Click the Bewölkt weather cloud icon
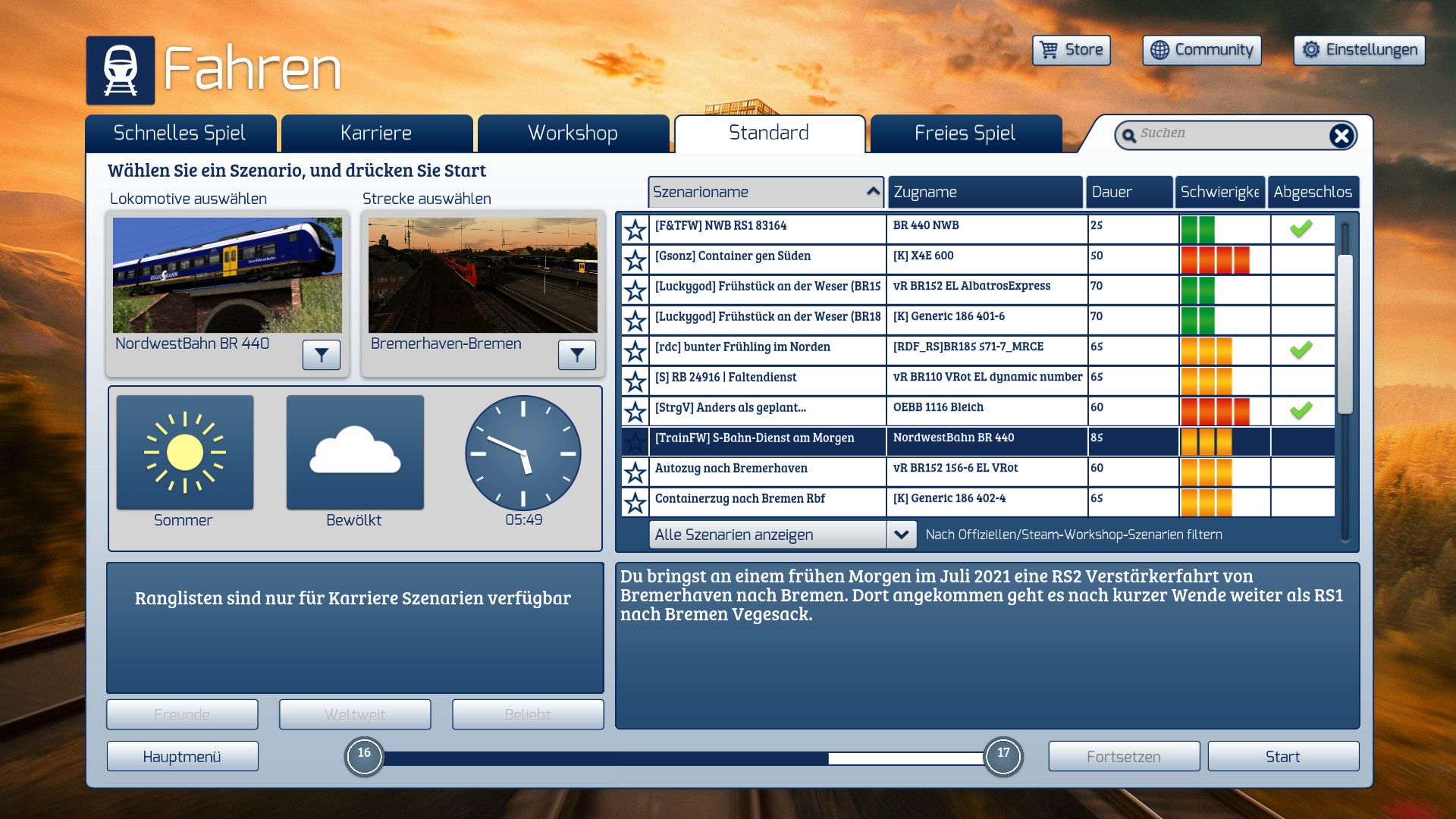Screen dimensions: 1456x819 click(x=355, y=453)
